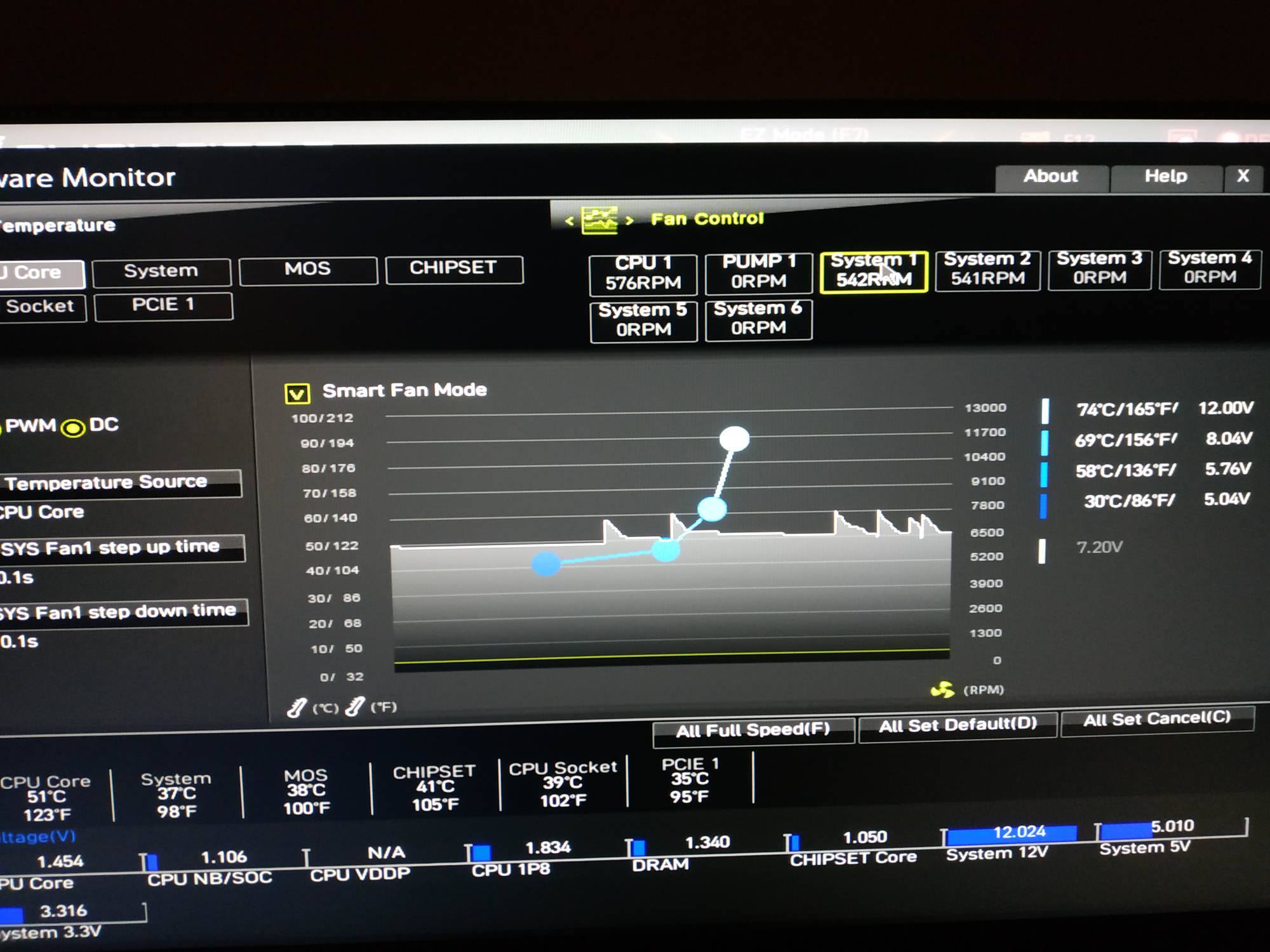Click the white swatch beside 74°C setpoint

[x=1045, y=411]
